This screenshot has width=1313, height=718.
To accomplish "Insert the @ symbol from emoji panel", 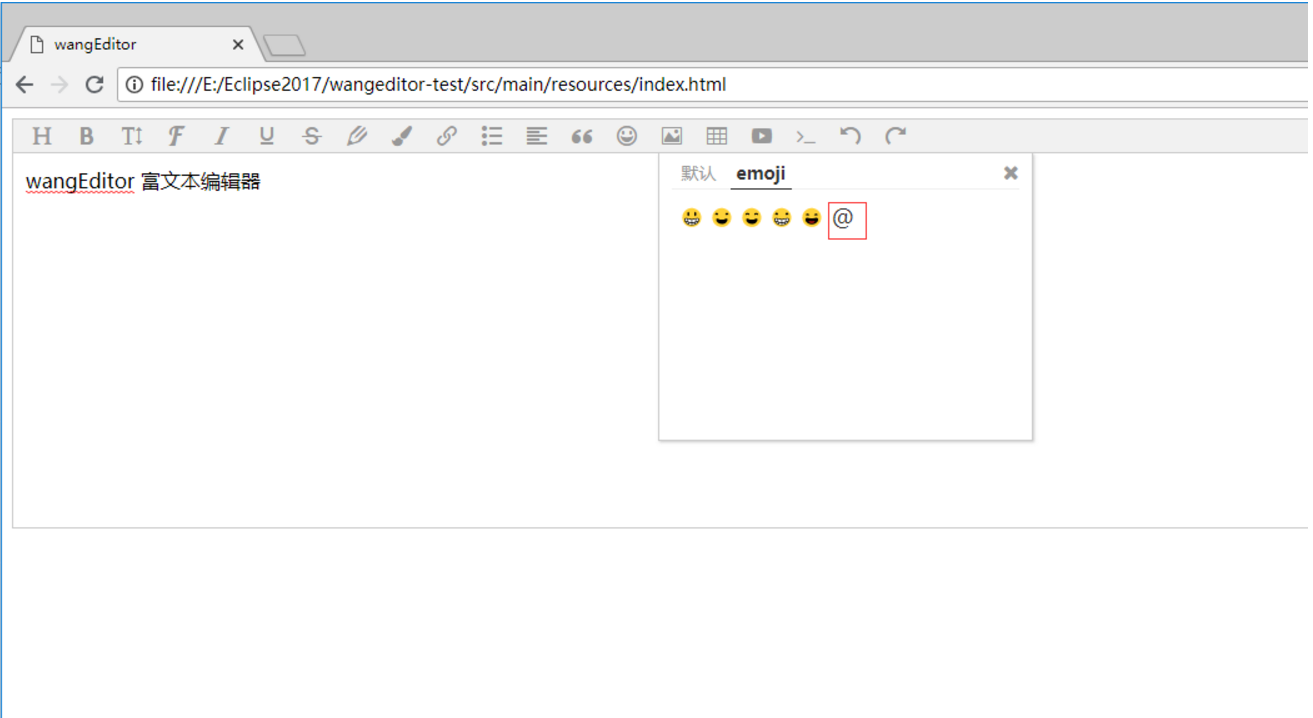I will pyautogui.click(x=843, y=218).
